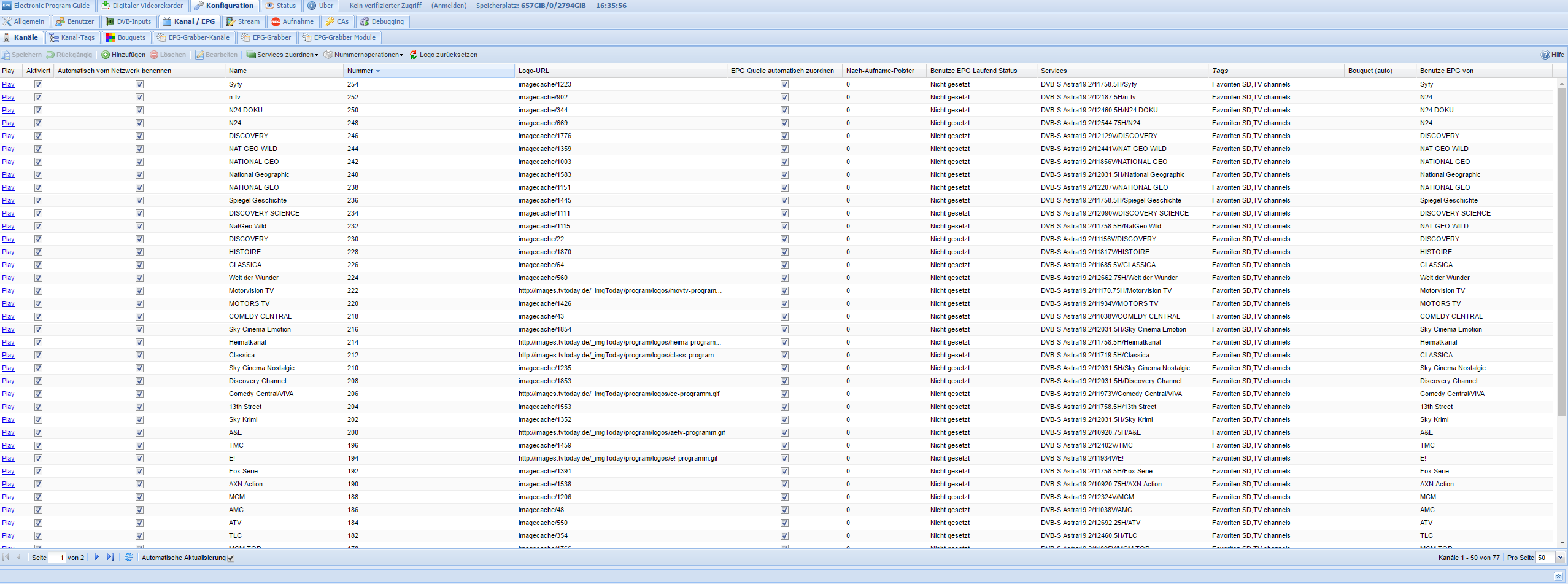Go to first page arrow
1568x584 pixels.
6,557
